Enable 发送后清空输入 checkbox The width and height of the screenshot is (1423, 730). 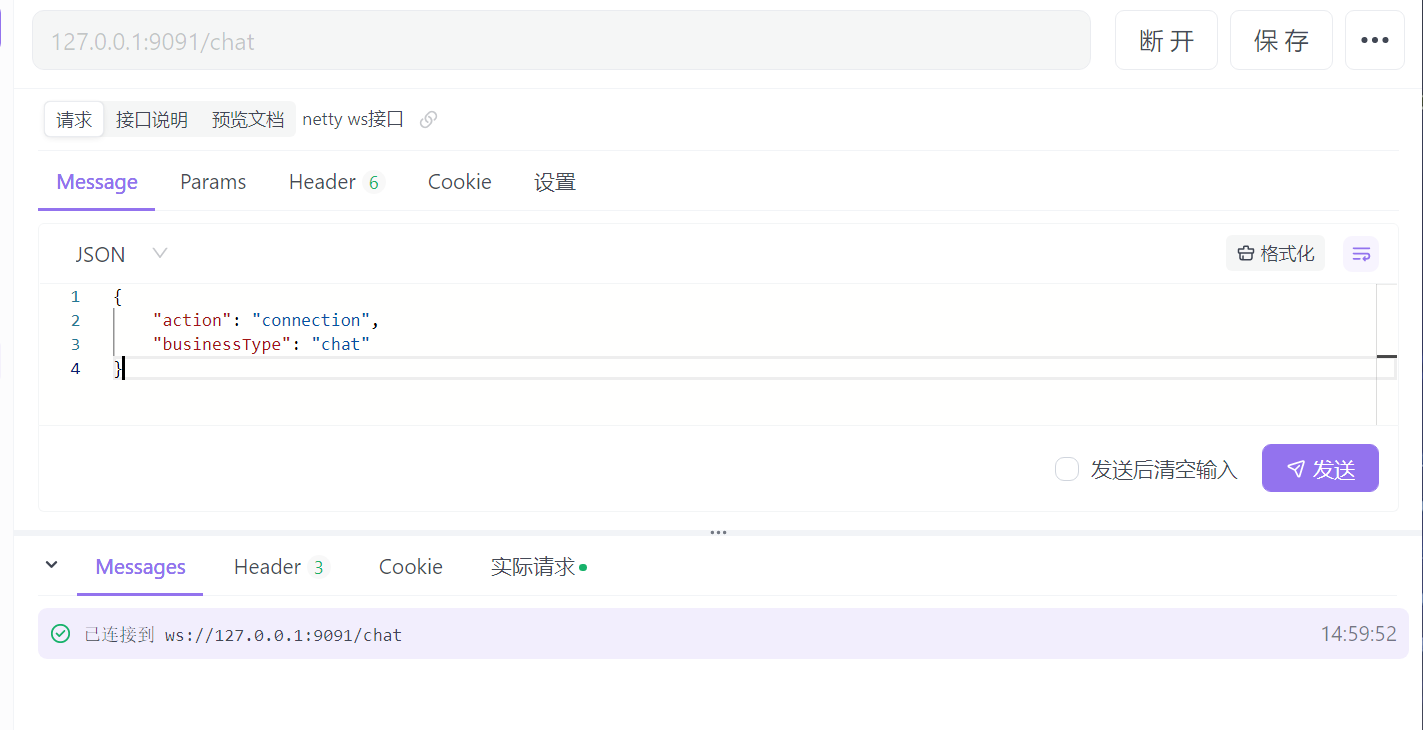click(1067, 469)
